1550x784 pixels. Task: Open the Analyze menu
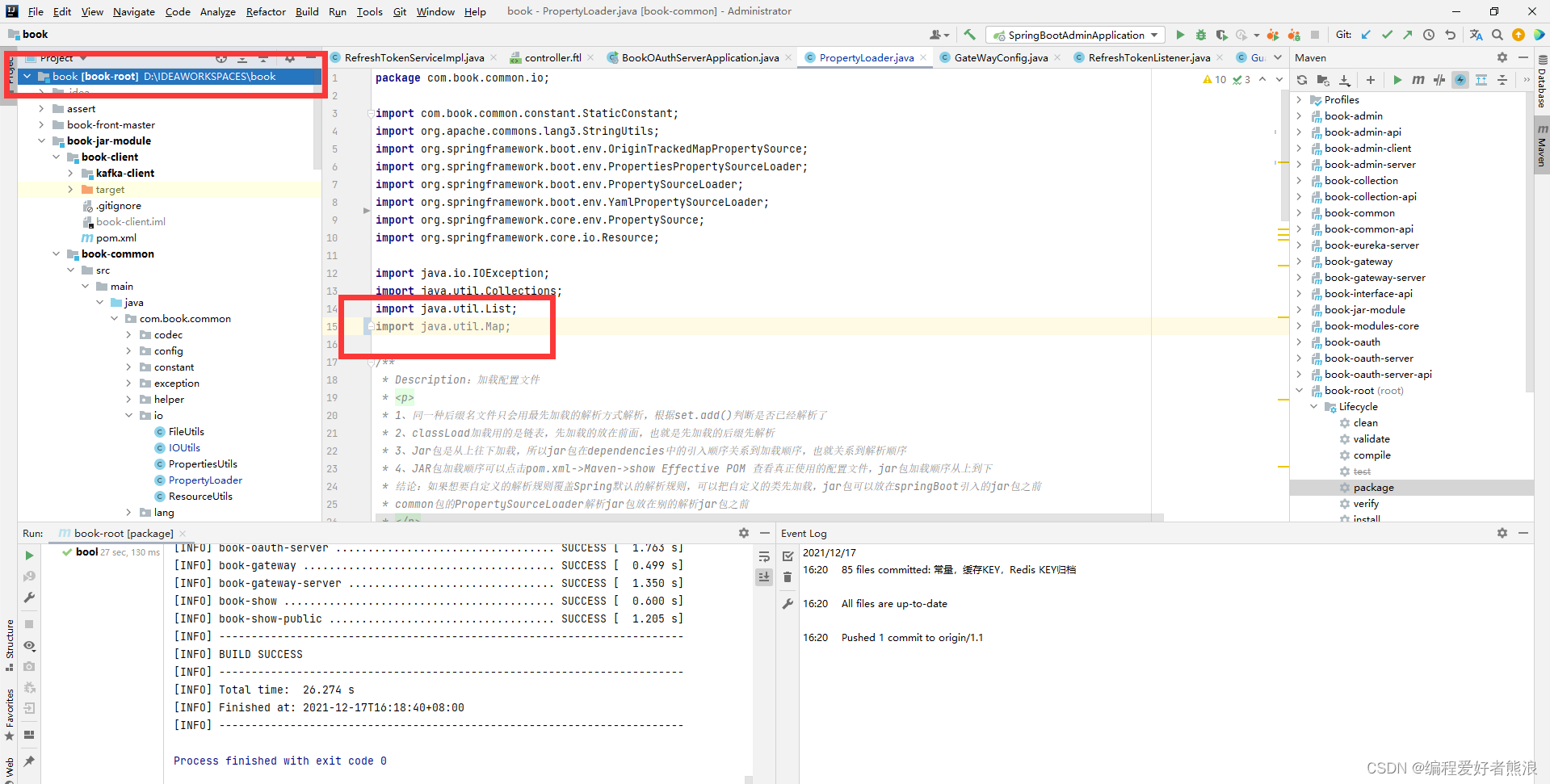point(217,11)
